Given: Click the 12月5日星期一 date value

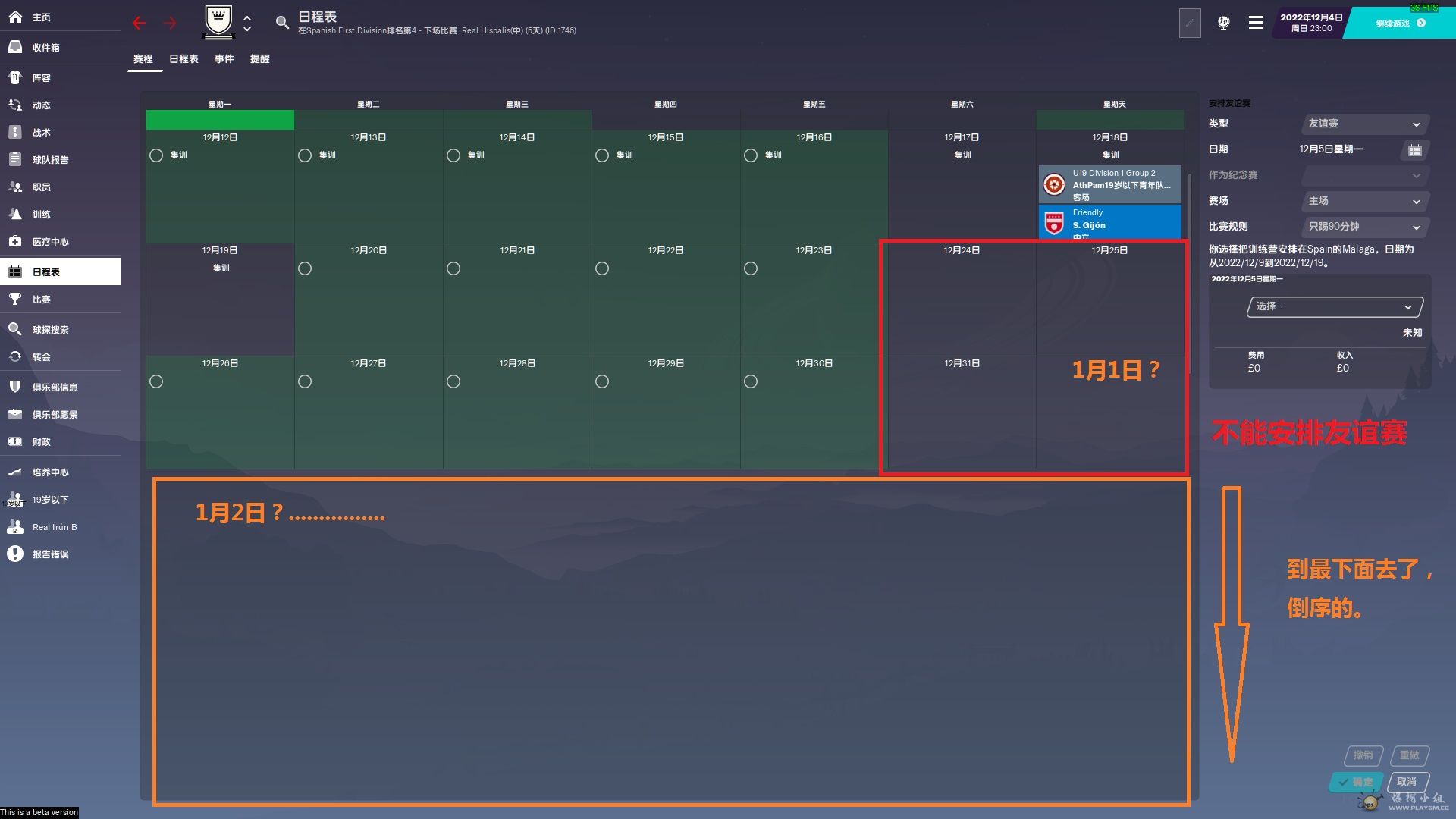Looking at the screenshot, I should point(1331,149).
